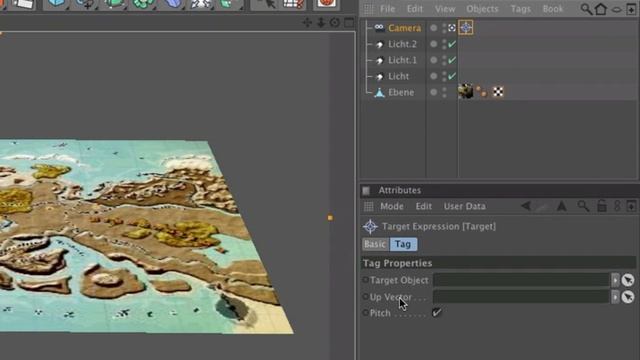This screenshot has width=640, height=360.
Task: Click the Camera object icon
Action: pos(379,28)
